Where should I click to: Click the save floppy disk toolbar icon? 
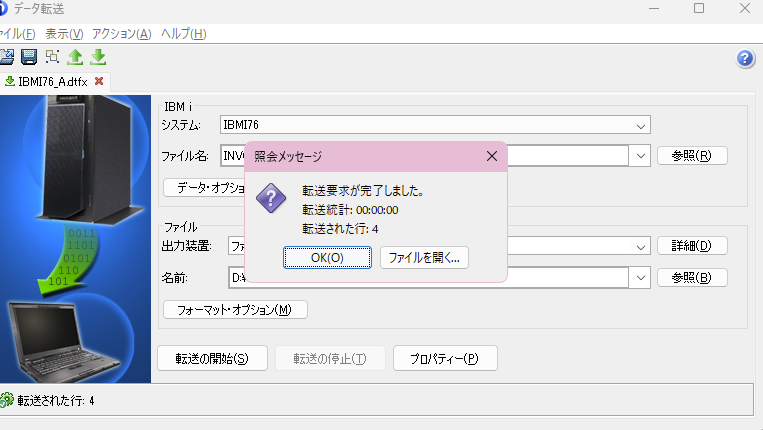[29, 57]
